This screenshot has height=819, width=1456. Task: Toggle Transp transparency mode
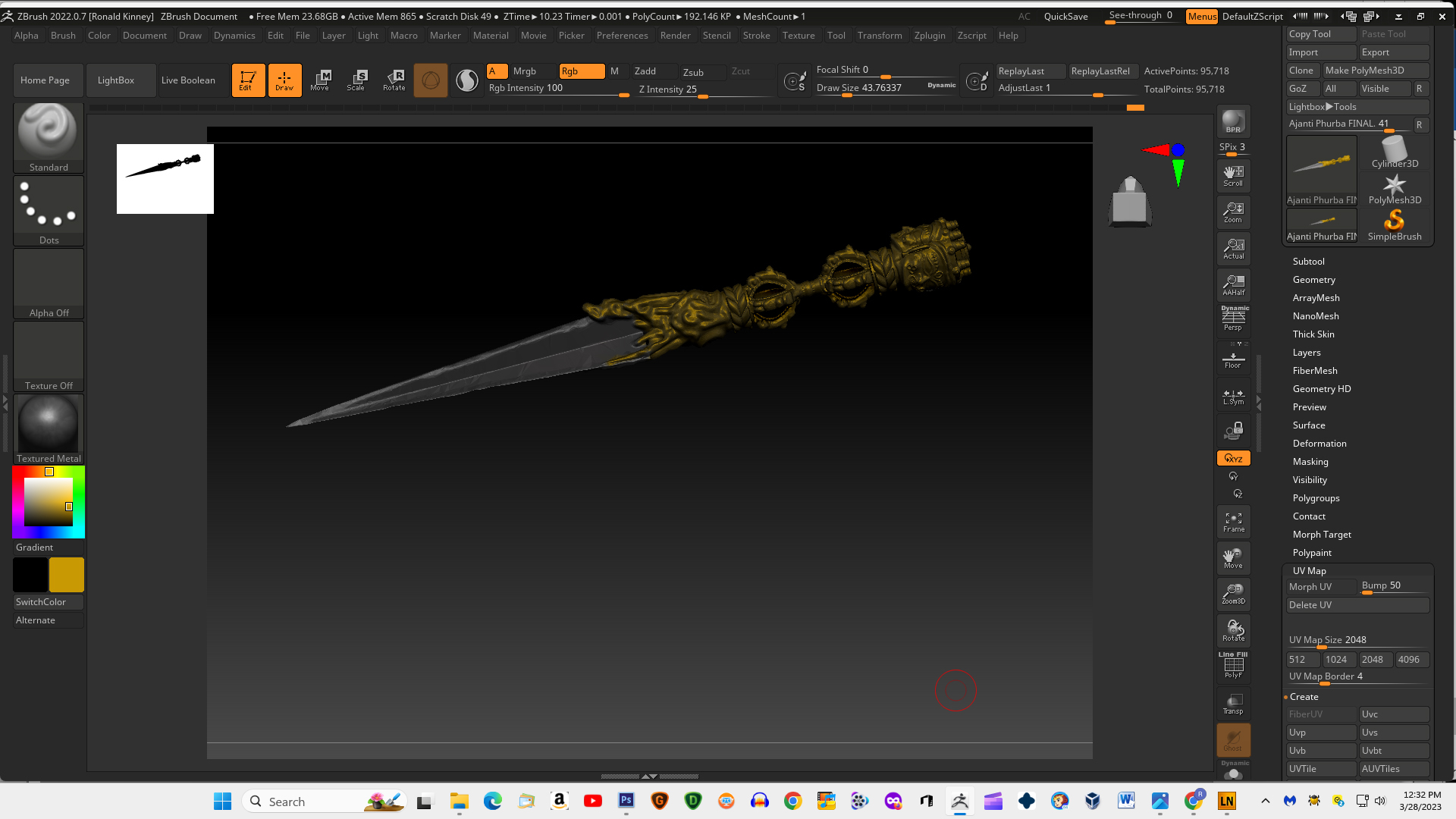click(1233, 704)
